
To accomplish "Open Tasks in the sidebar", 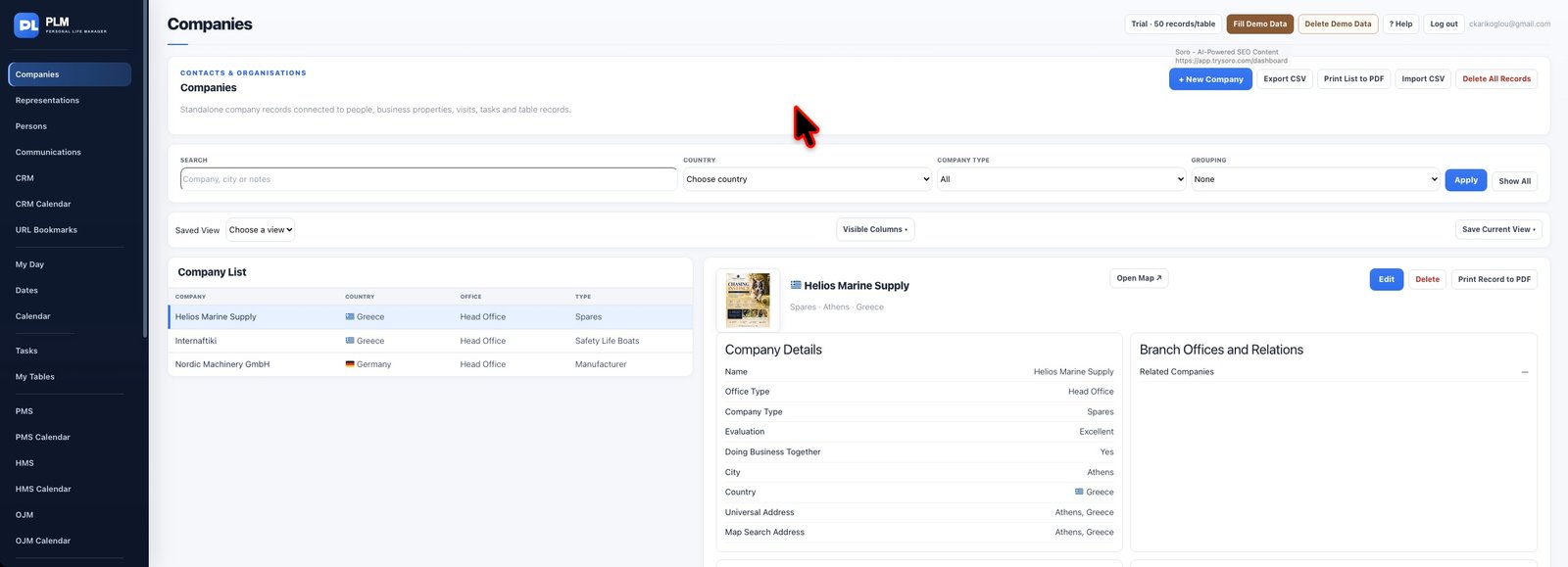I will pos(26,351).
